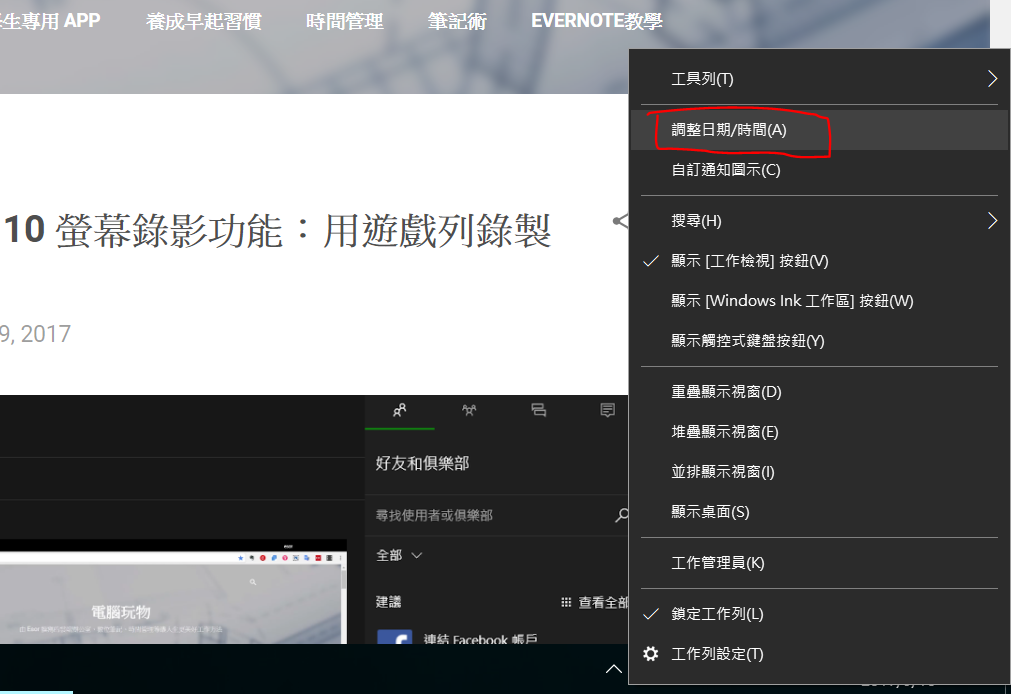Open the 工具列(T) submenu
The height and width of the screenshot is (694, 1011).
click(819, 79)
